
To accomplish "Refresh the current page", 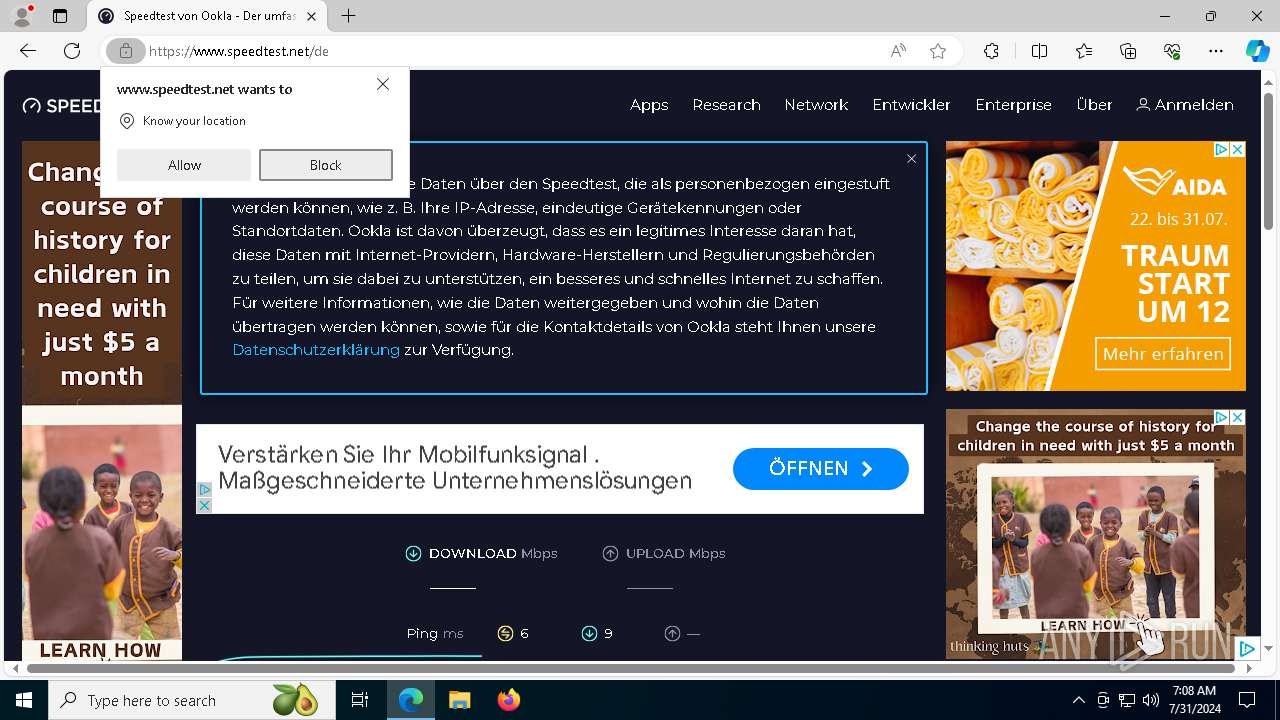I will point(72,51).
